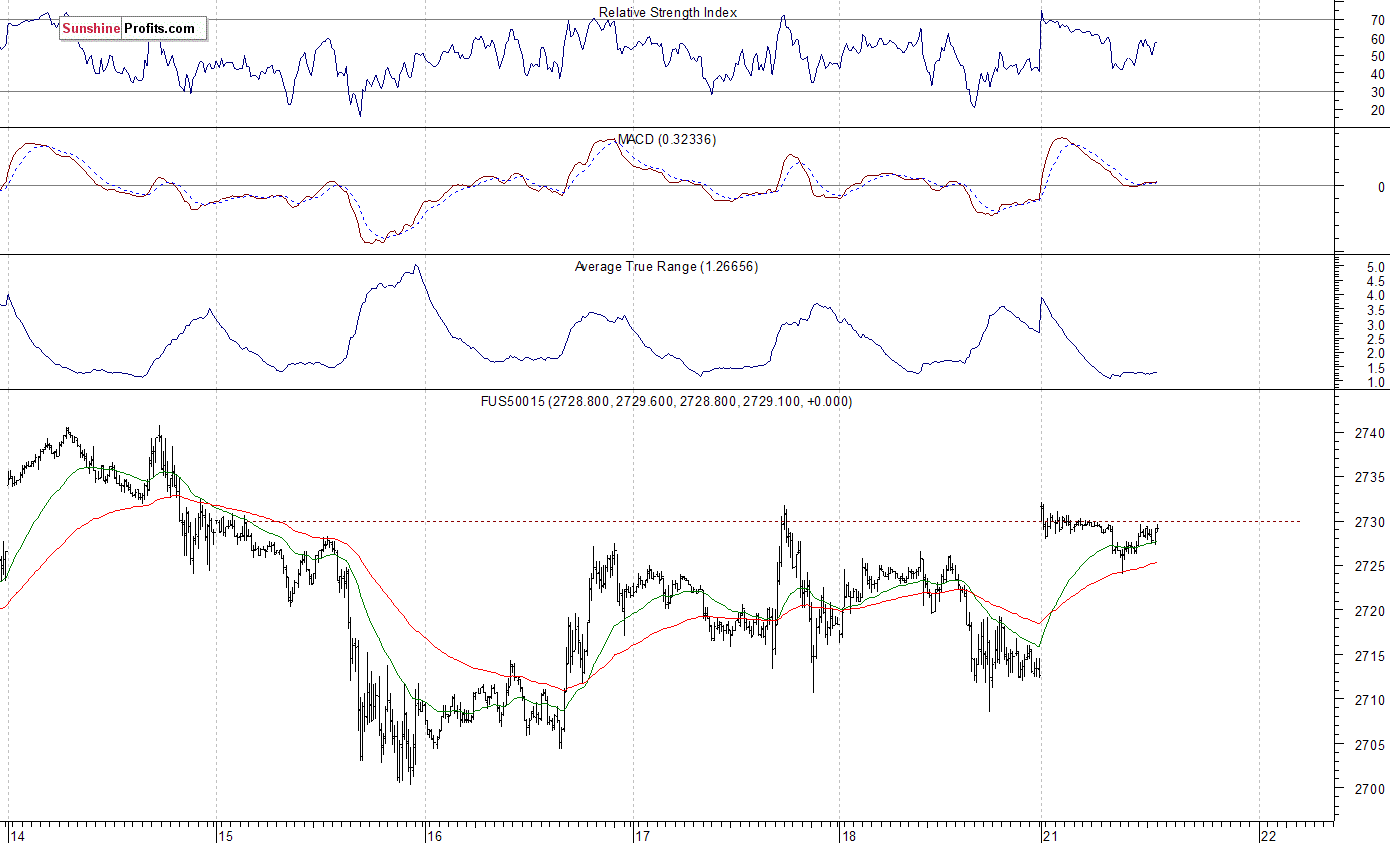Click the RSI 30 axis label
The image size is (1390, 843).
1377,92
